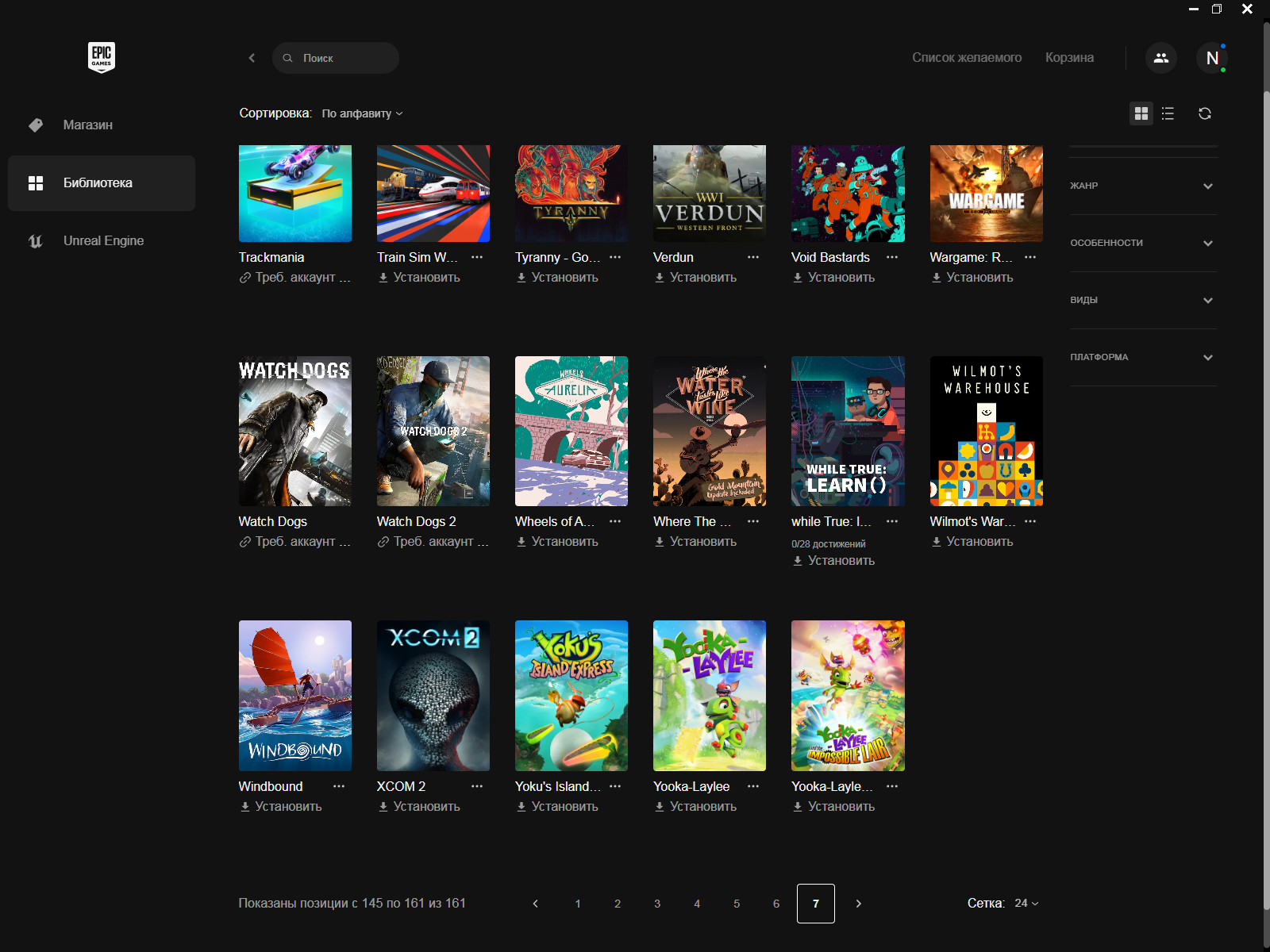1270x952 pixels.
Task: Click Watch Dogs 2 account required link
Action: [x=433, y=542]
